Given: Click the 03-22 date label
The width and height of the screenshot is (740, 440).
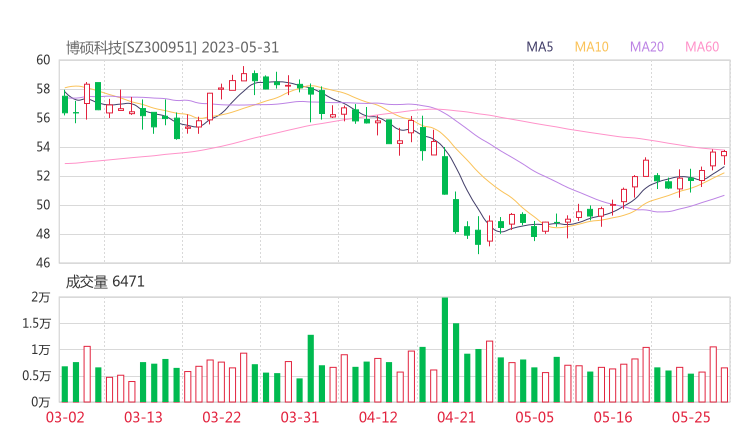Looking at the screenshot, I should tap(222, 417).
